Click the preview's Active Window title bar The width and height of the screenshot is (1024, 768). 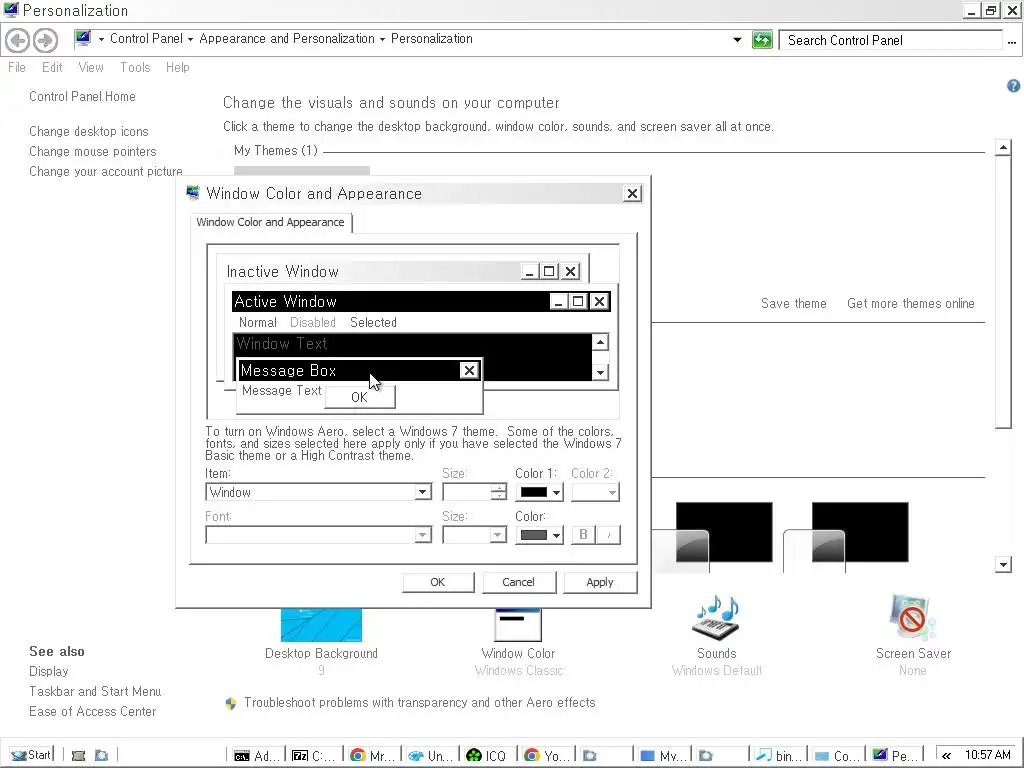pyautogui.click(x=392, y=301)
